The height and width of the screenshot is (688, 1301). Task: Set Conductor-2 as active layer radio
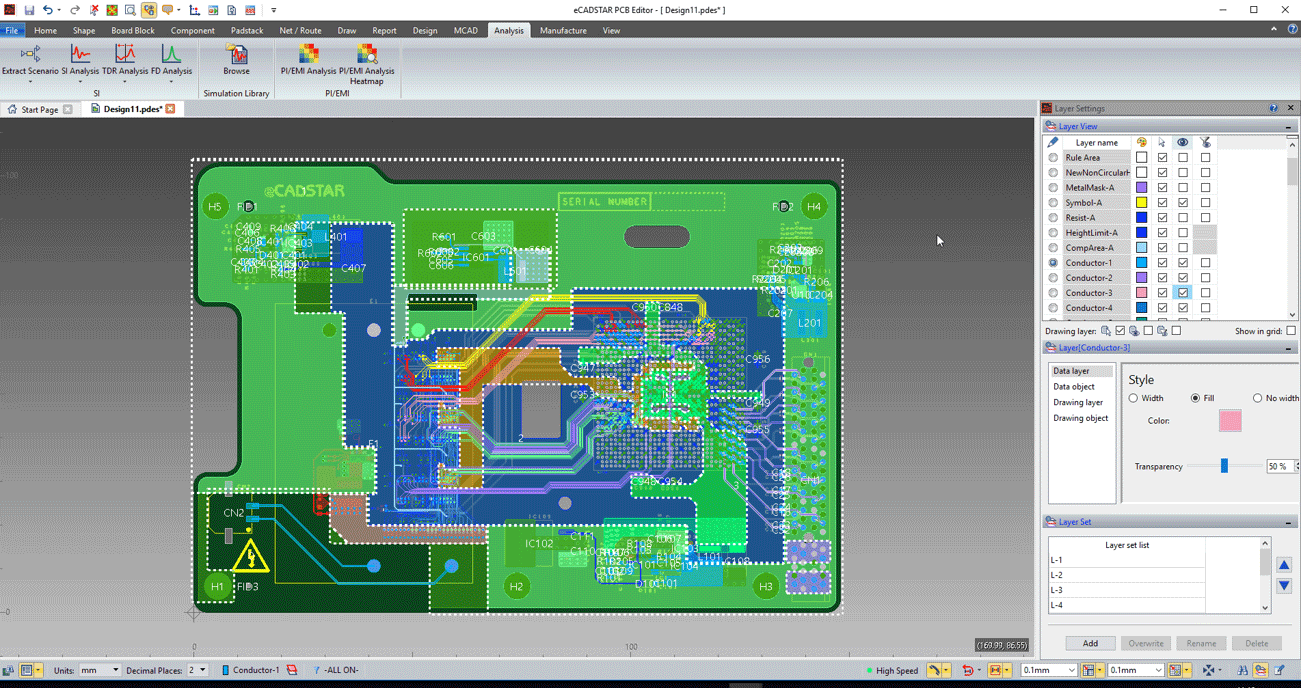point(1053,278)
